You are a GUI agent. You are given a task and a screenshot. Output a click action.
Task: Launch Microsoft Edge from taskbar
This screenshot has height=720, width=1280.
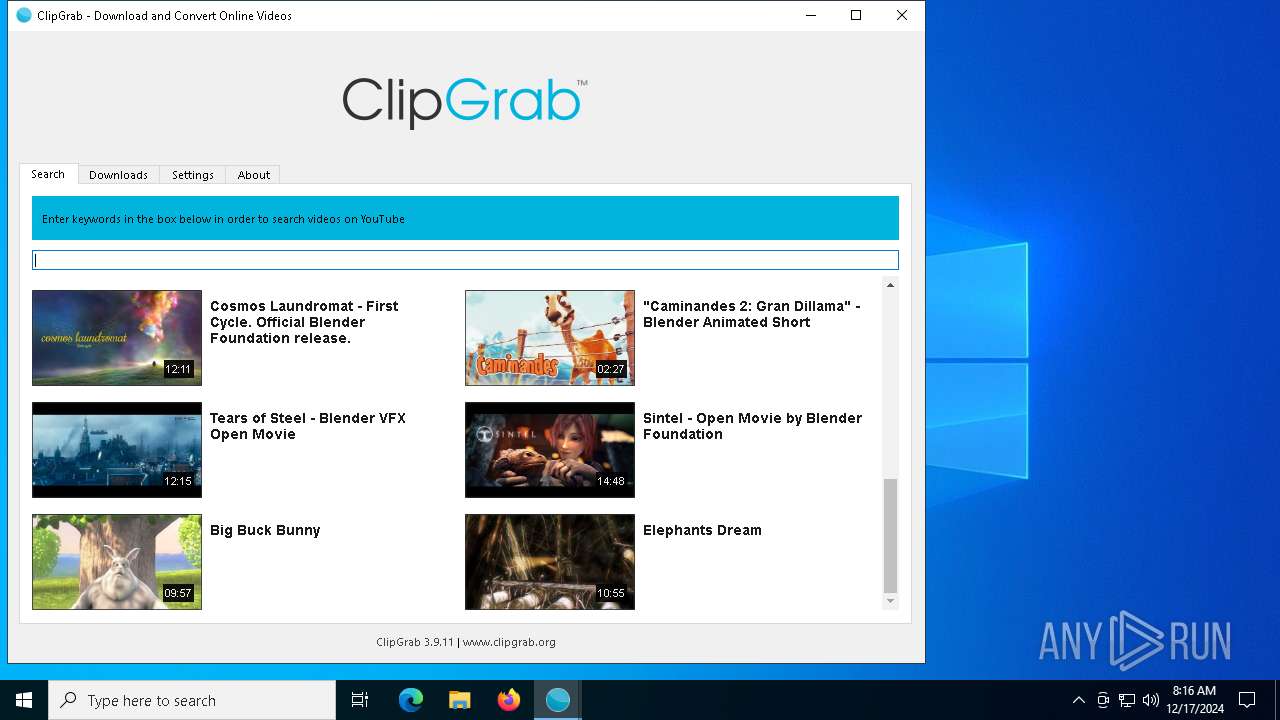(411, 700)
